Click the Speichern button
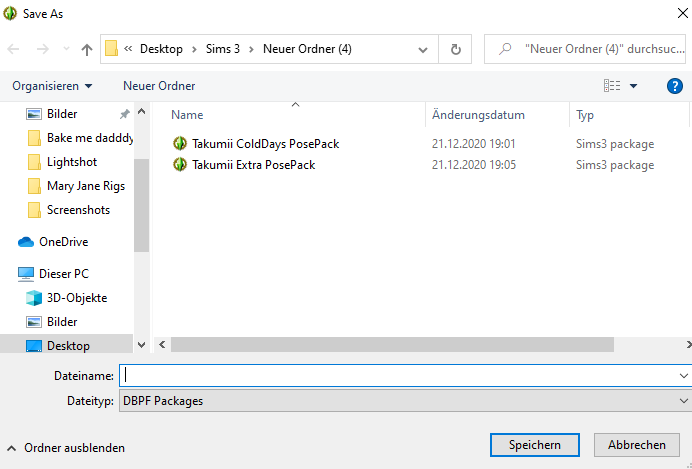The image size is (692, 469). pyautogui.click(x=535, y=445)
